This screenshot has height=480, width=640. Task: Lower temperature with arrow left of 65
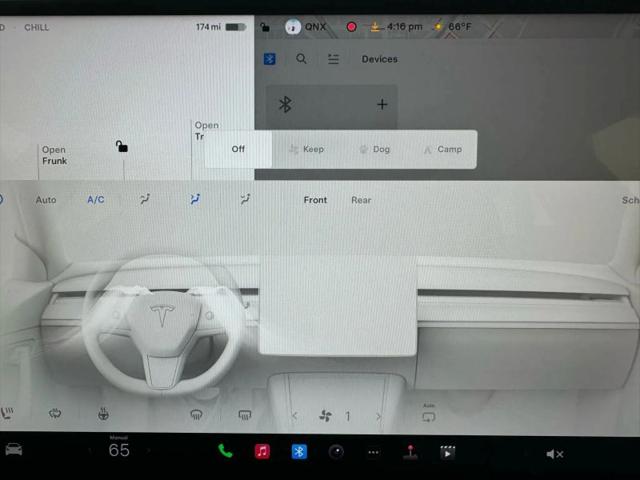[90, 451]
